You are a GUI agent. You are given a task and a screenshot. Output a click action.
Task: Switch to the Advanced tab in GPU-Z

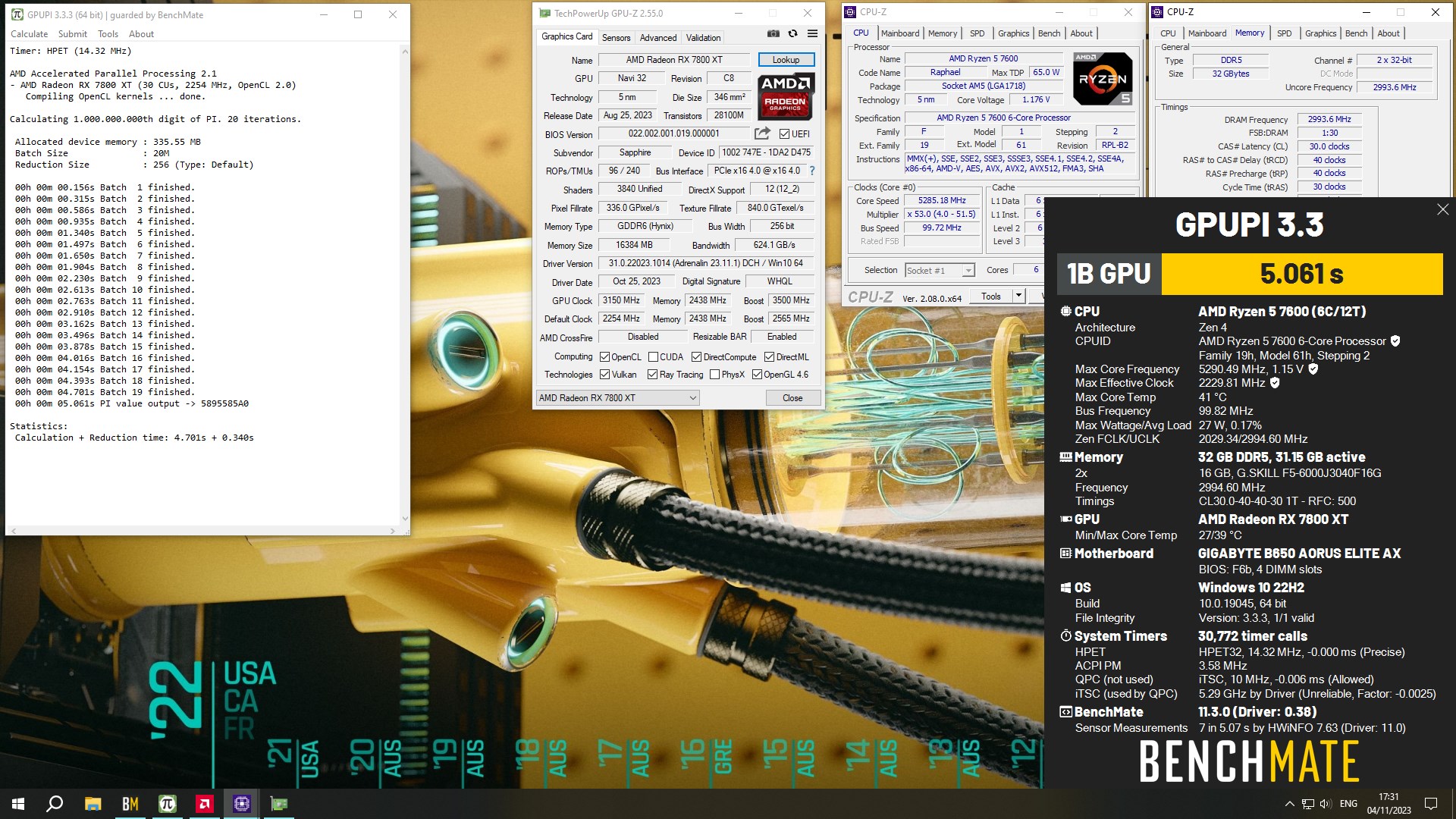point(657,38)
